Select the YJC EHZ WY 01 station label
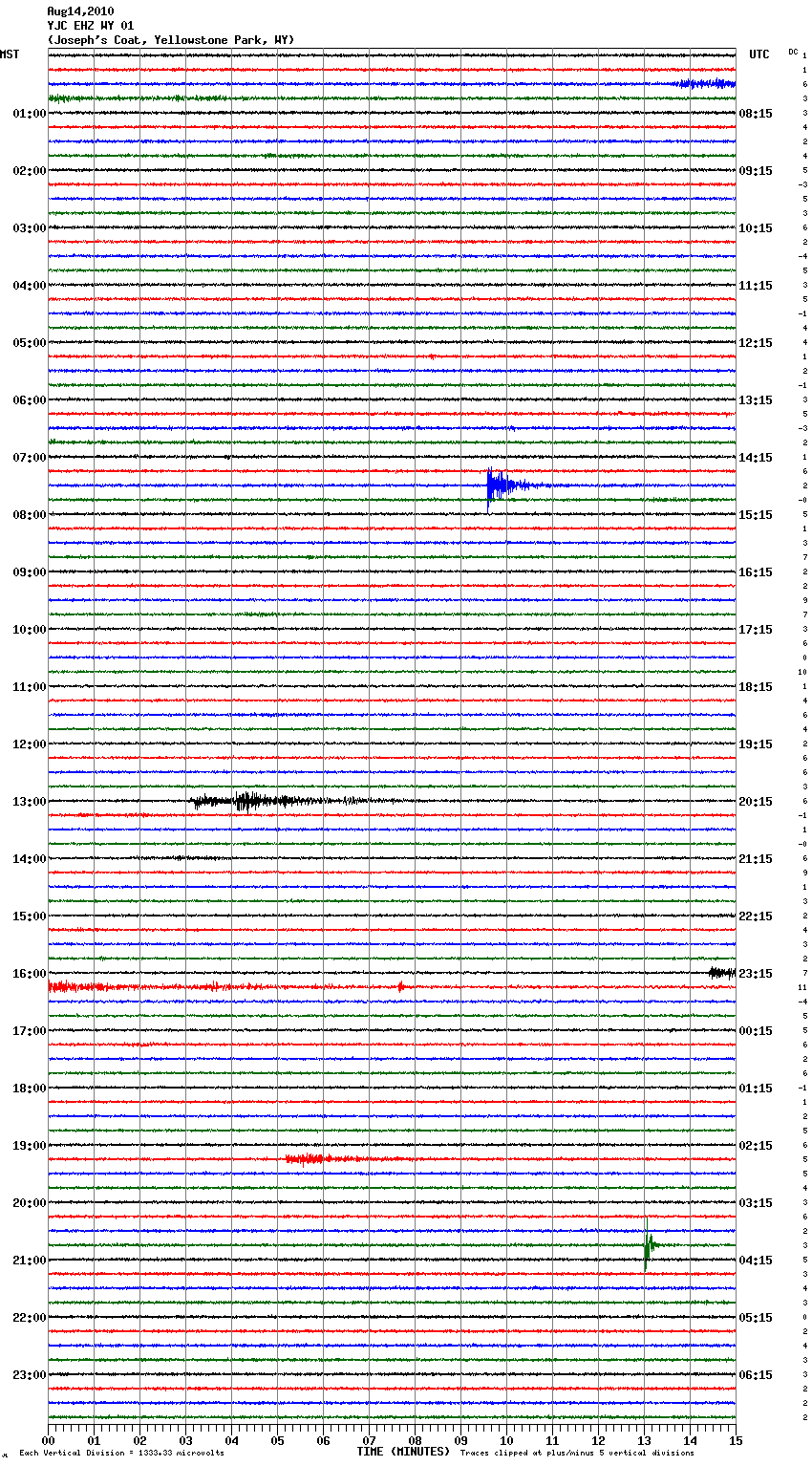812x1466 pixels. [x=91, y=26]
